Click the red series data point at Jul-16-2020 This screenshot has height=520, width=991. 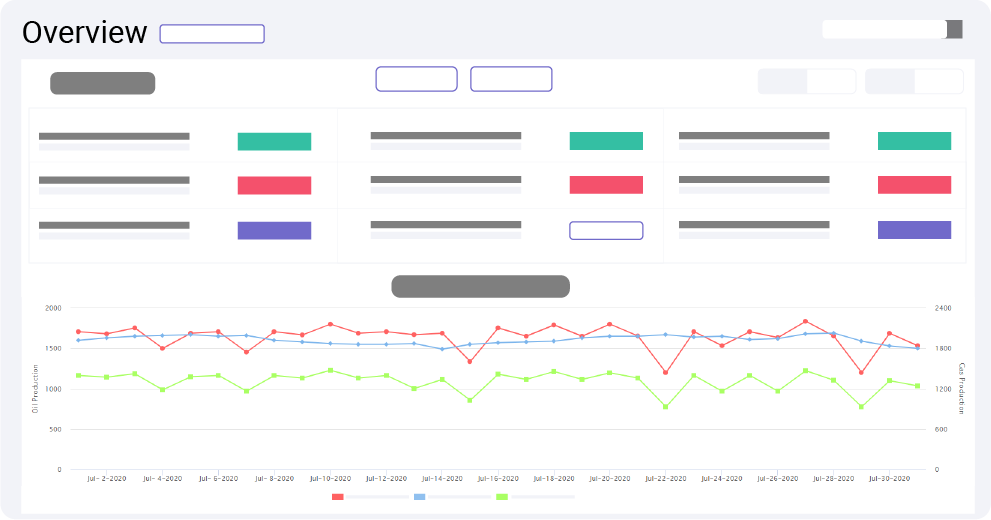pos(498,328)
